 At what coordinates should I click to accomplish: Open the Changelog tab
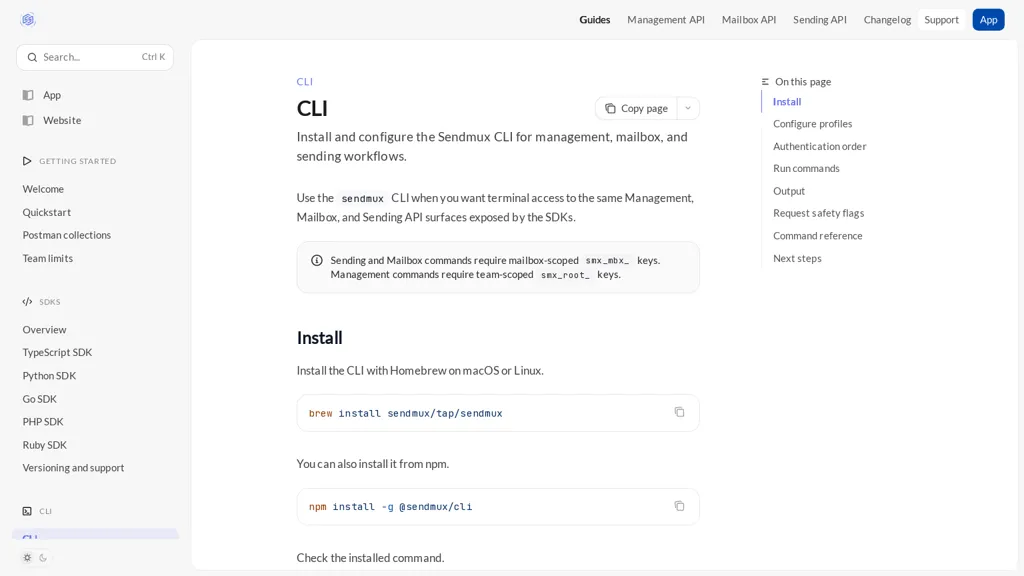[887, 20]
